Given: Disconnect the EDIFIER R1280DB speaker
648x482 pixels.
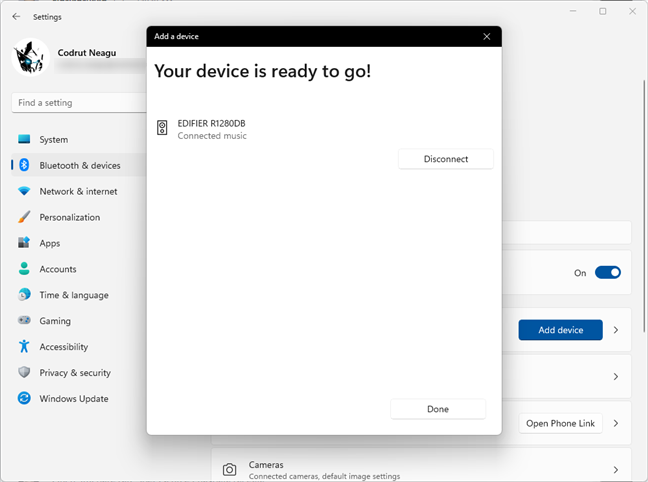Looking at the screenshot, I should [446, 159].
